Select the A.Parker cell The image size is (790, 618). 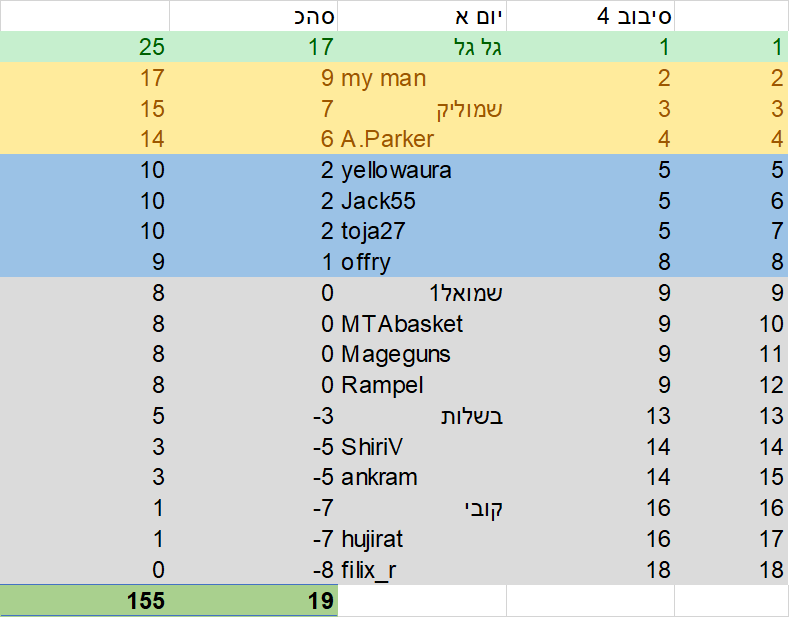422,139
